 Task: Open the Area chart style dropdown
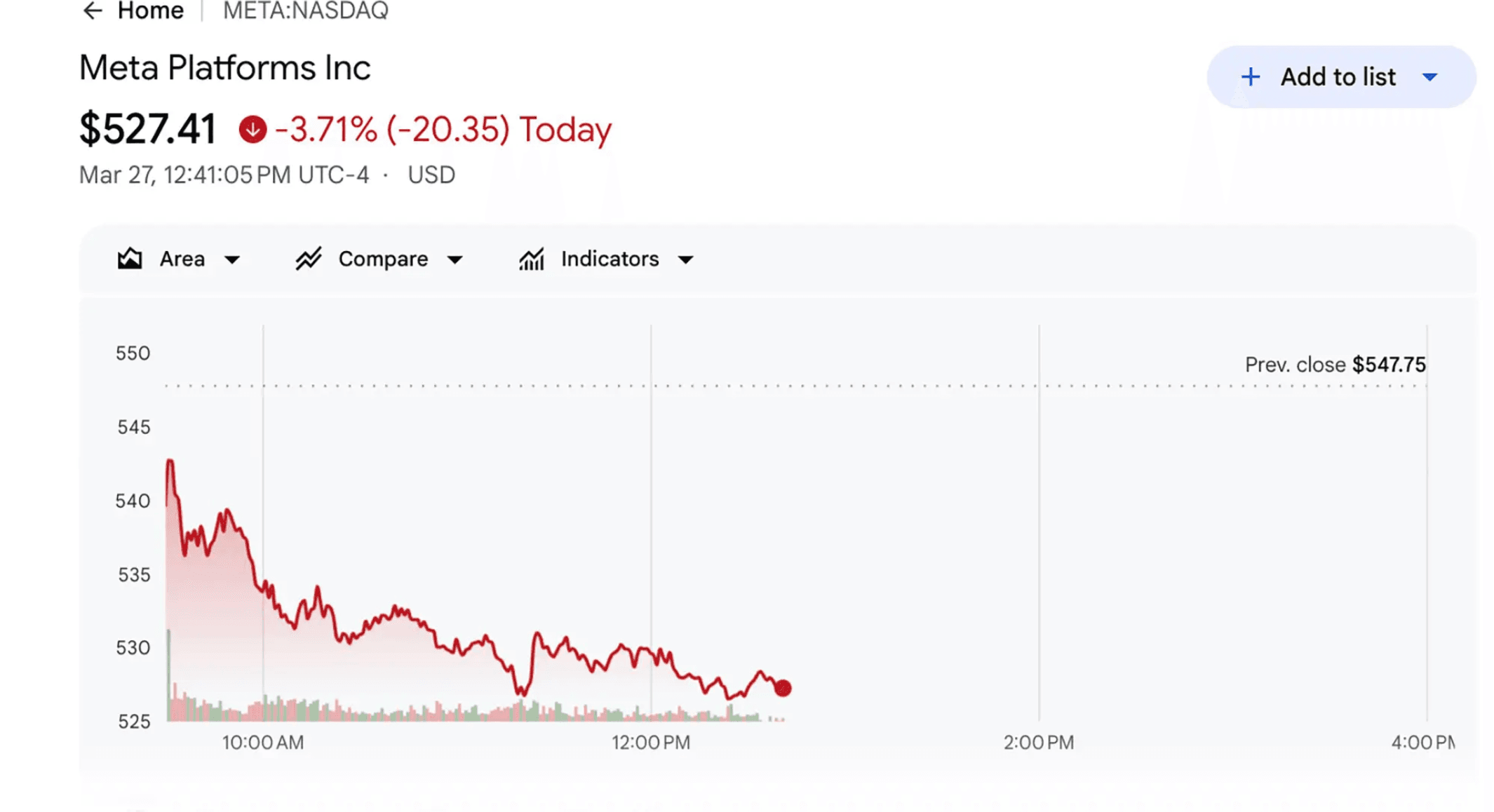pos(234,259)
